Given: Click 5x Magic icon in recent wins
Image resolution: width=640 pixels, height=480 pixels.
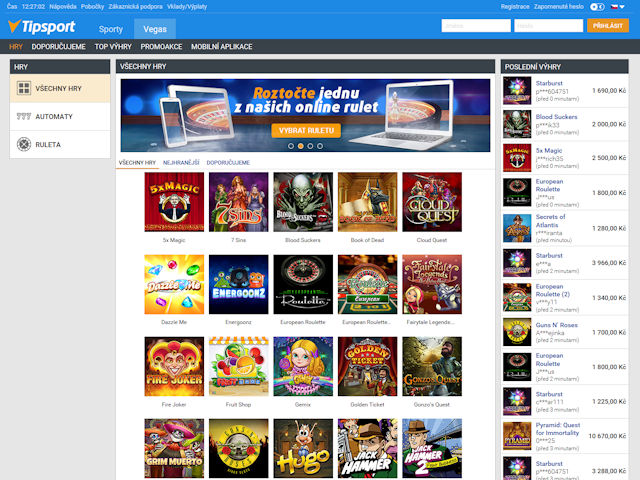Looking at the screenshot, I should pyautogui.click(x=517, y=158).
